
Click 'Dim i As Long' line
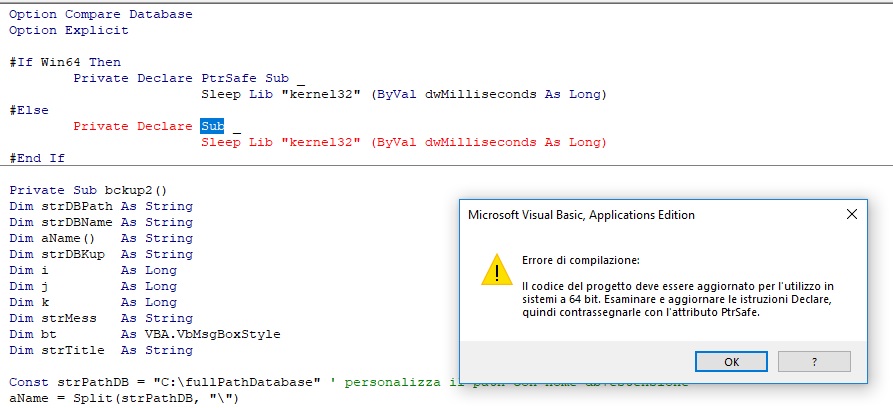(93, 270)
